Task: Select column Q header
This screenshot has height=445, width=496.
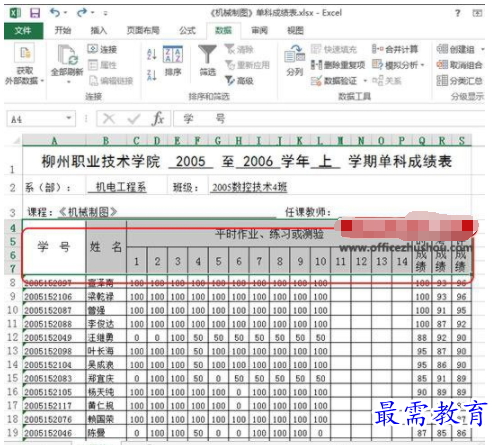Action: 422,141
